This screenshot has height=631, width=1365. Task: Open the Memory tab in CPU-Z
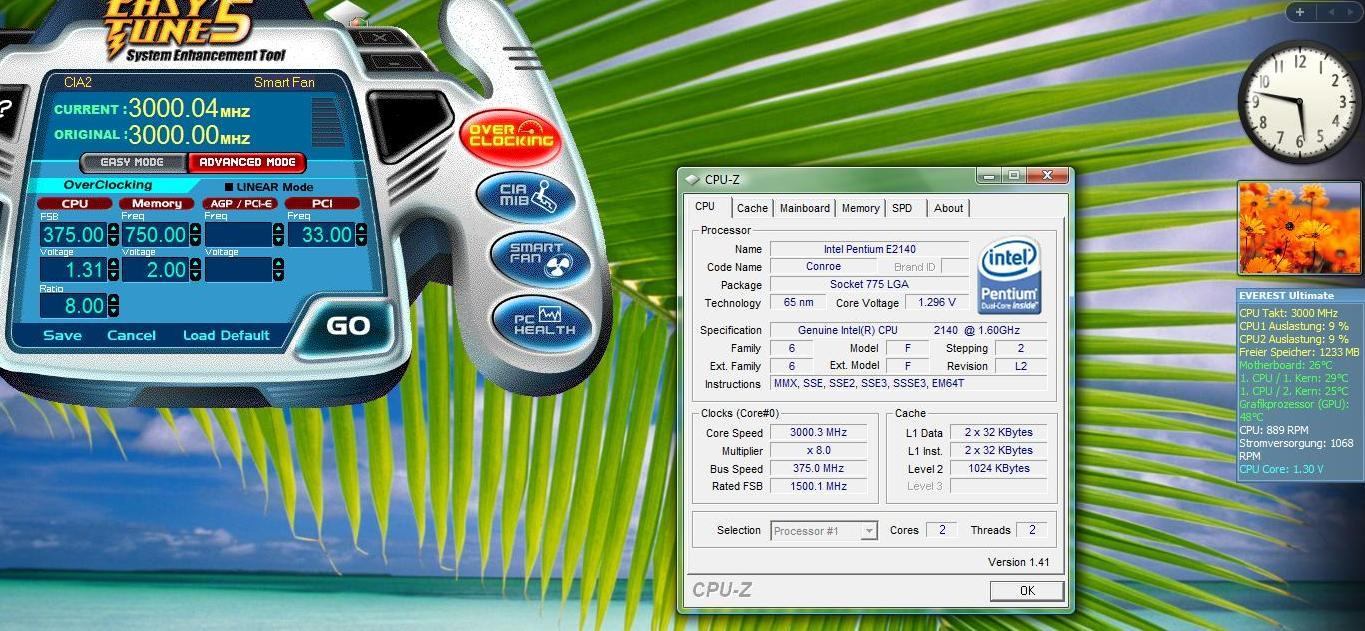click(860, 208)
